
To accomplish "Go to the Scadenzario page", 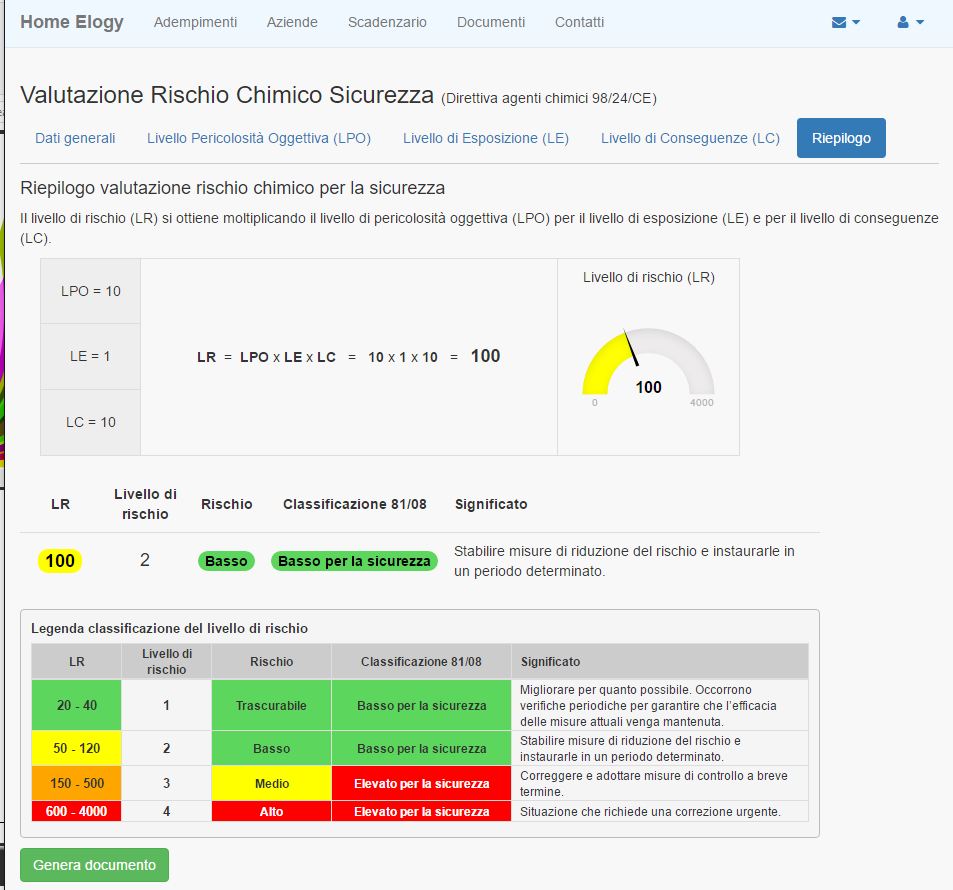I will (387, 22).
